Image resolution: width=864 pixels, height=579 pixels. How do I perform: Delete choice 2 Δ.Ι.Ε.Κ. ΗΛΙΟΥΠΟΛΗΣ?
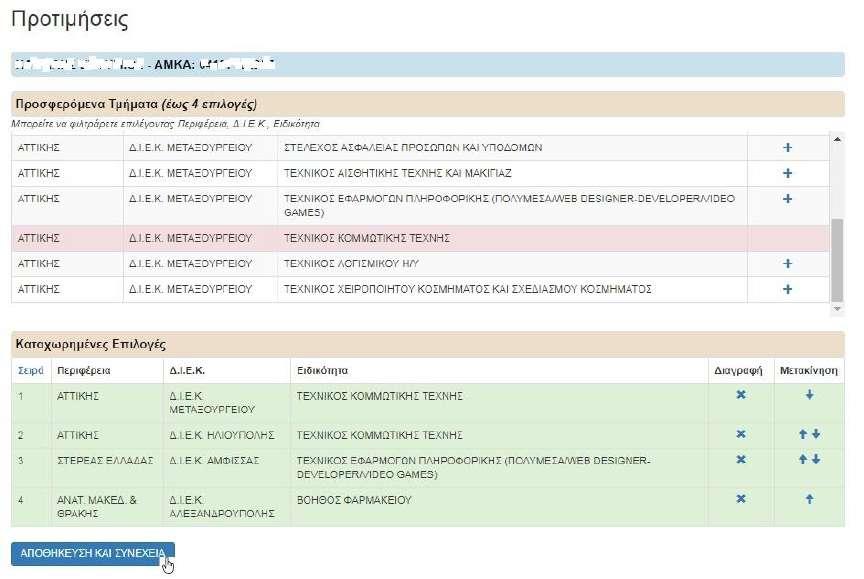[x=741, y=434]
